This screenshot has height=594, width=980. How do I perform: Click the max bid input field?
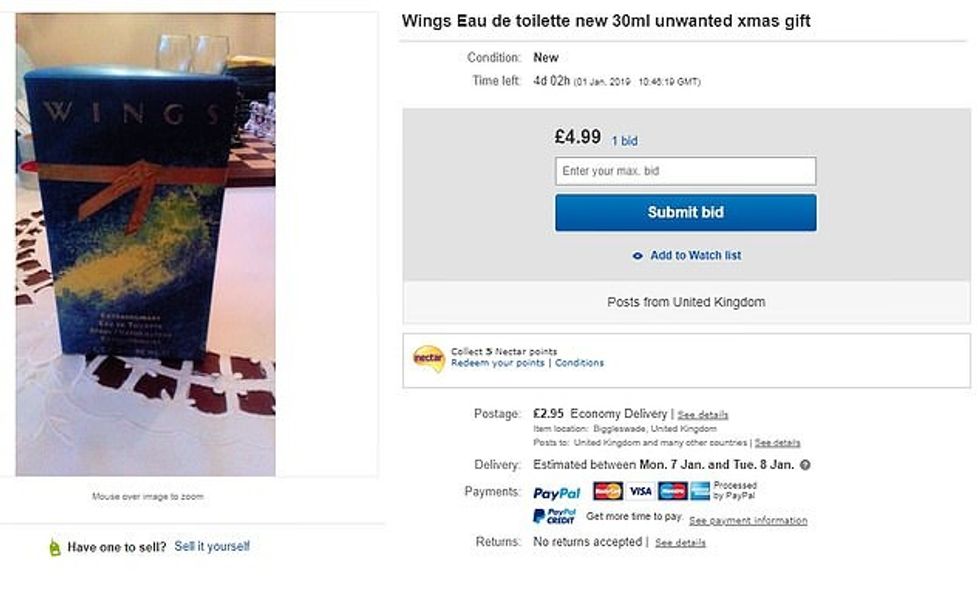(685, 171)
